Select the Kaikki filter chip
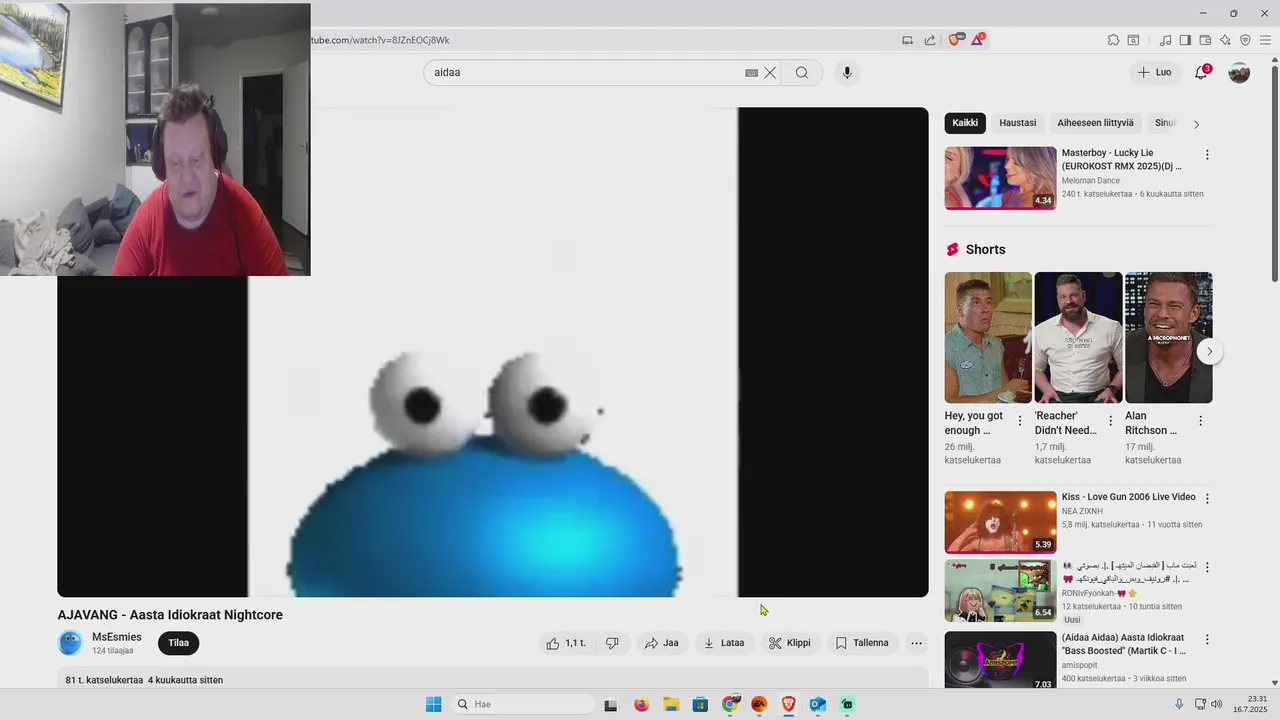The height and width of the screenshot is (720, 1280). tap(965, 123)
